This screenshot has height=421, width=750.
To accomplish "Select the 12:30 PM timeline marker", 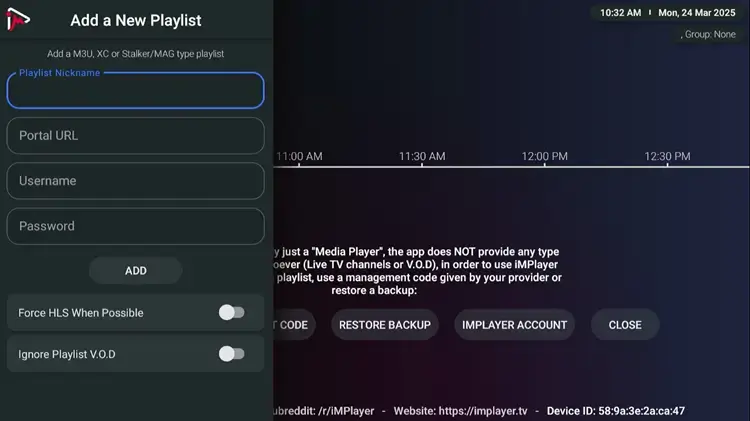I will point(667,156).
